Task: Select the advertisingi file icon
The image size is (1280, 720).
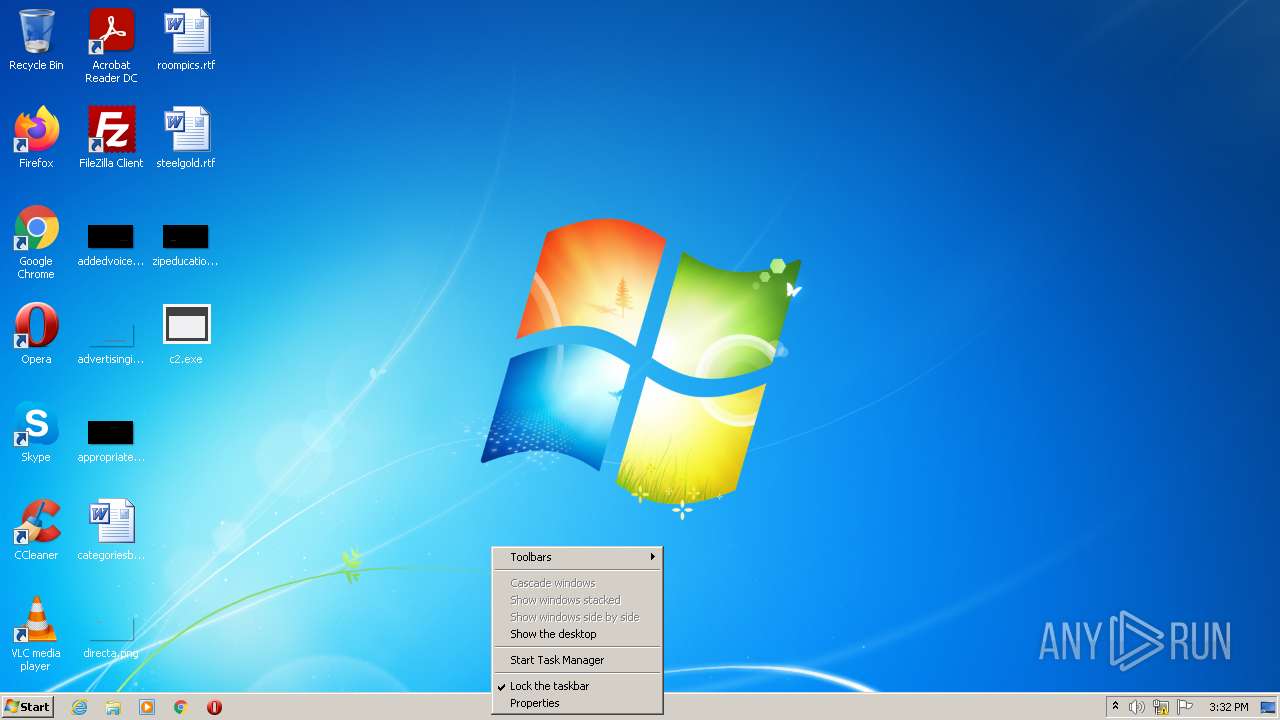Action: [x=111, y=344]
